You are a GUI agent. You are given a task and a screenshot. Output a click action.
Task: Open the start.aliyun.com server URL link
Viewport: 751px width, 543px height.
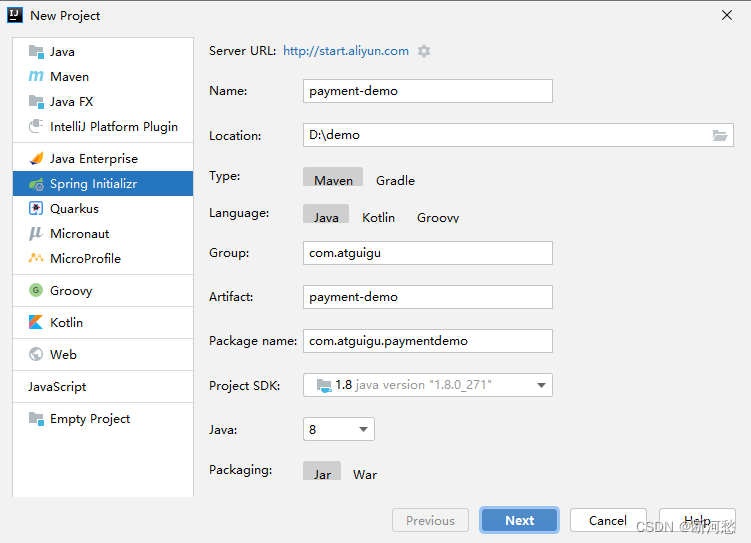pyautogui.click(x=346, y=51)
